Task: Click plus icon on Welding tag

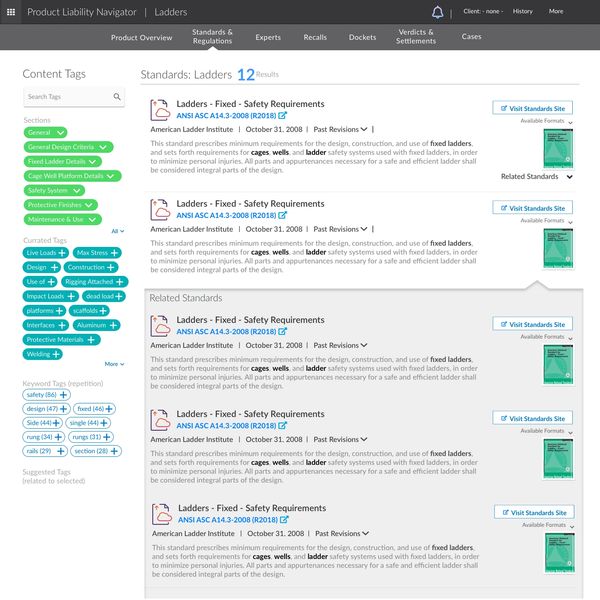Action: (56, 354)
